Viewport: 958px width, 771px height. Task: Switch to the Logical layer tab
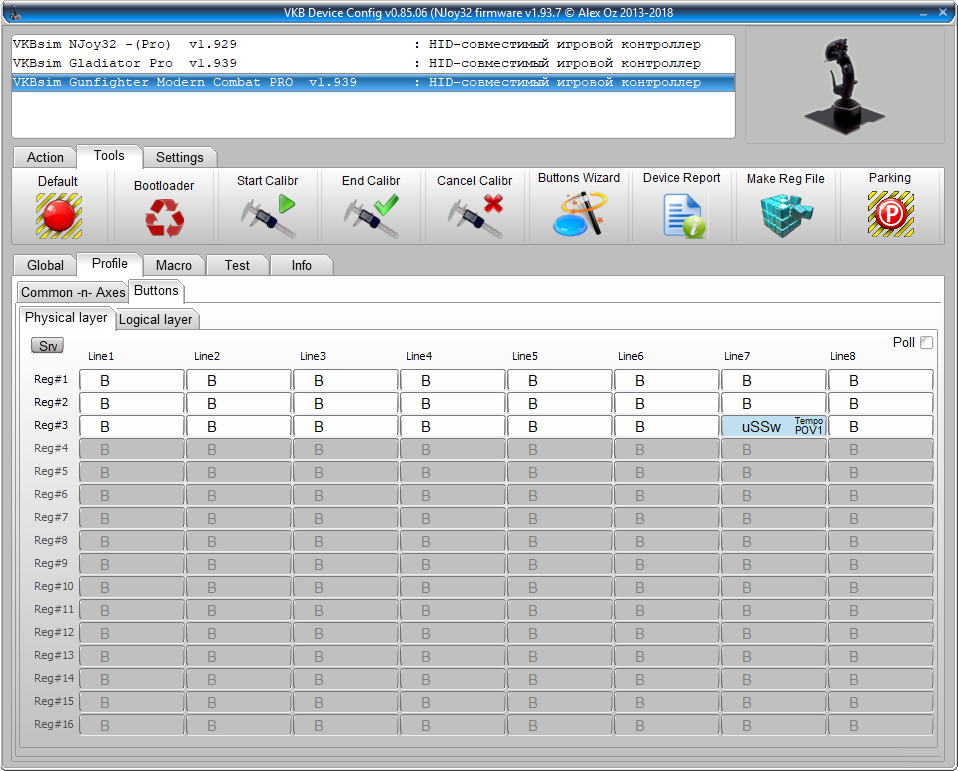coord(156,320)
